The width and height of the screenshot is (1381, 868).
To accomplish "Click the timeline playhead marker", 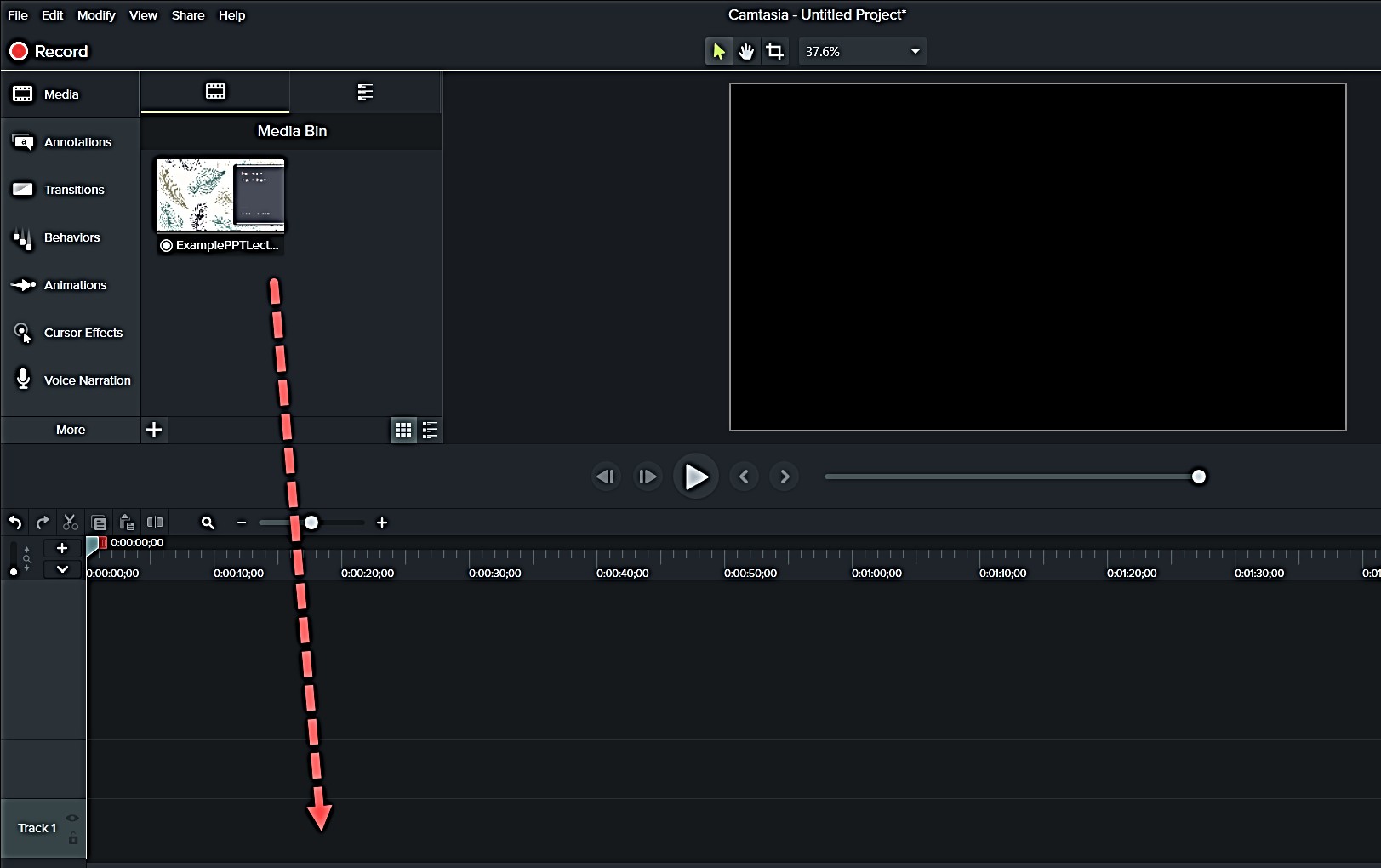I will [94, 547].
